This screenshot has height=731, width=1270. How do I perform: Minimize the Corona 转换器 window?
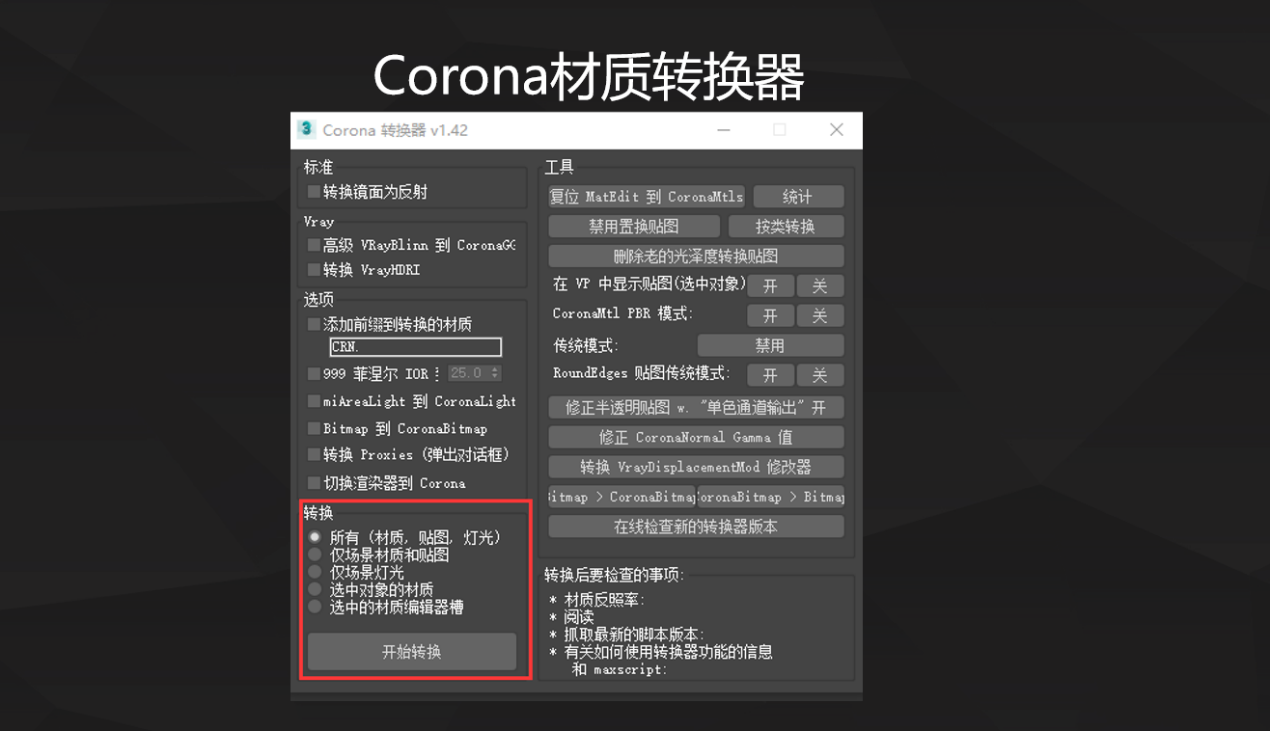click(x=724, y=130)
